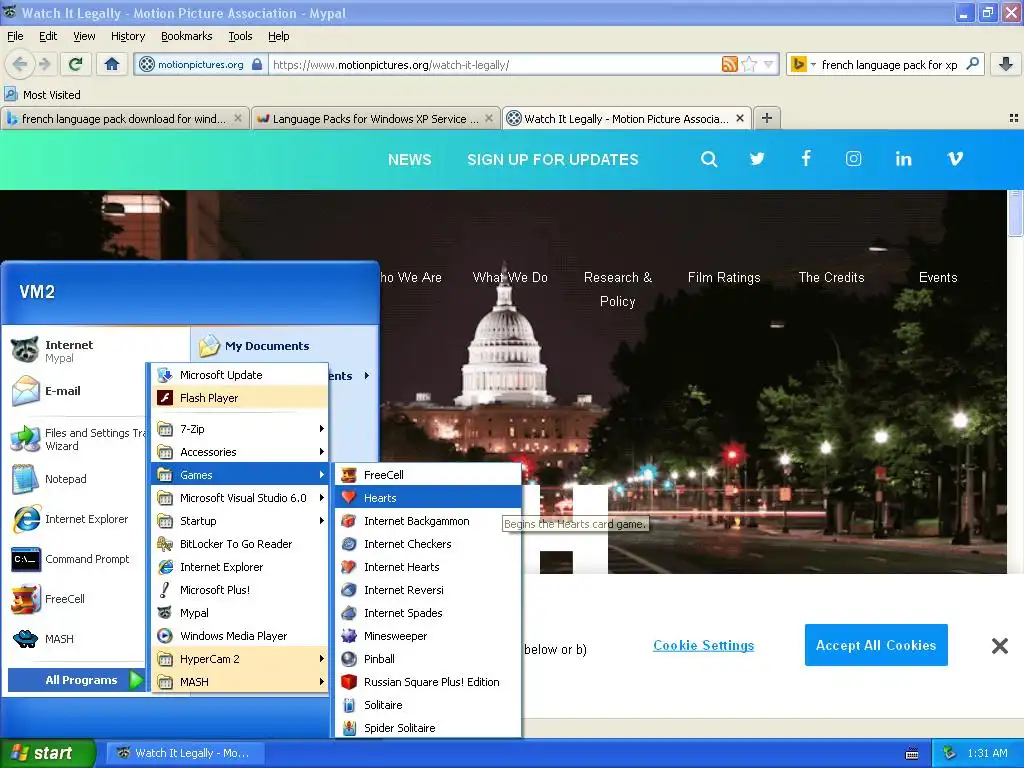Viewport: 1024px width, 768px height.
Task: Click the All Programs button
Action: point(76,680)
